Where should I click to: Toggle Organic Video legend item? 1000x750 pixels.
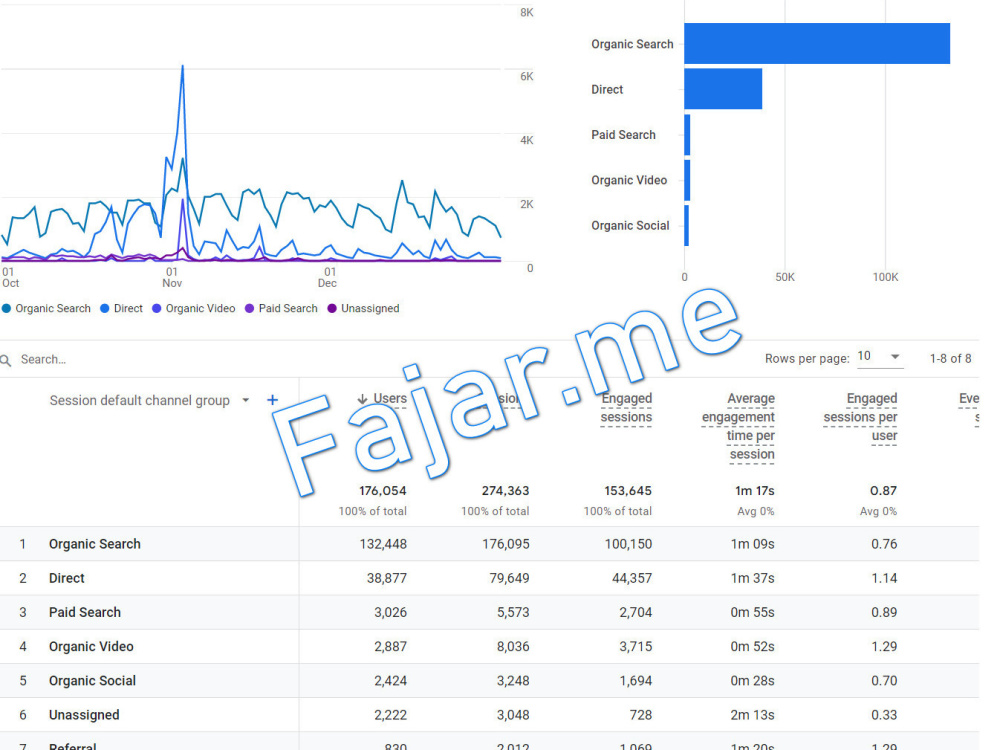pos(194,309)
